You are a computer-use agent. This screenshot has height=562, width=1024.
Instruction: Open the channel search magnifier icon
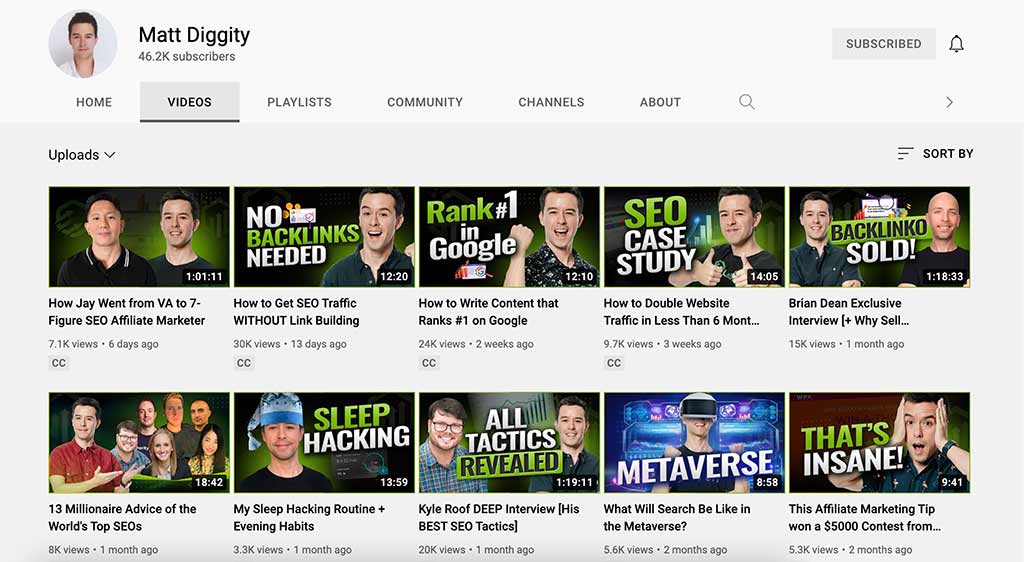[x=746, y=102]
